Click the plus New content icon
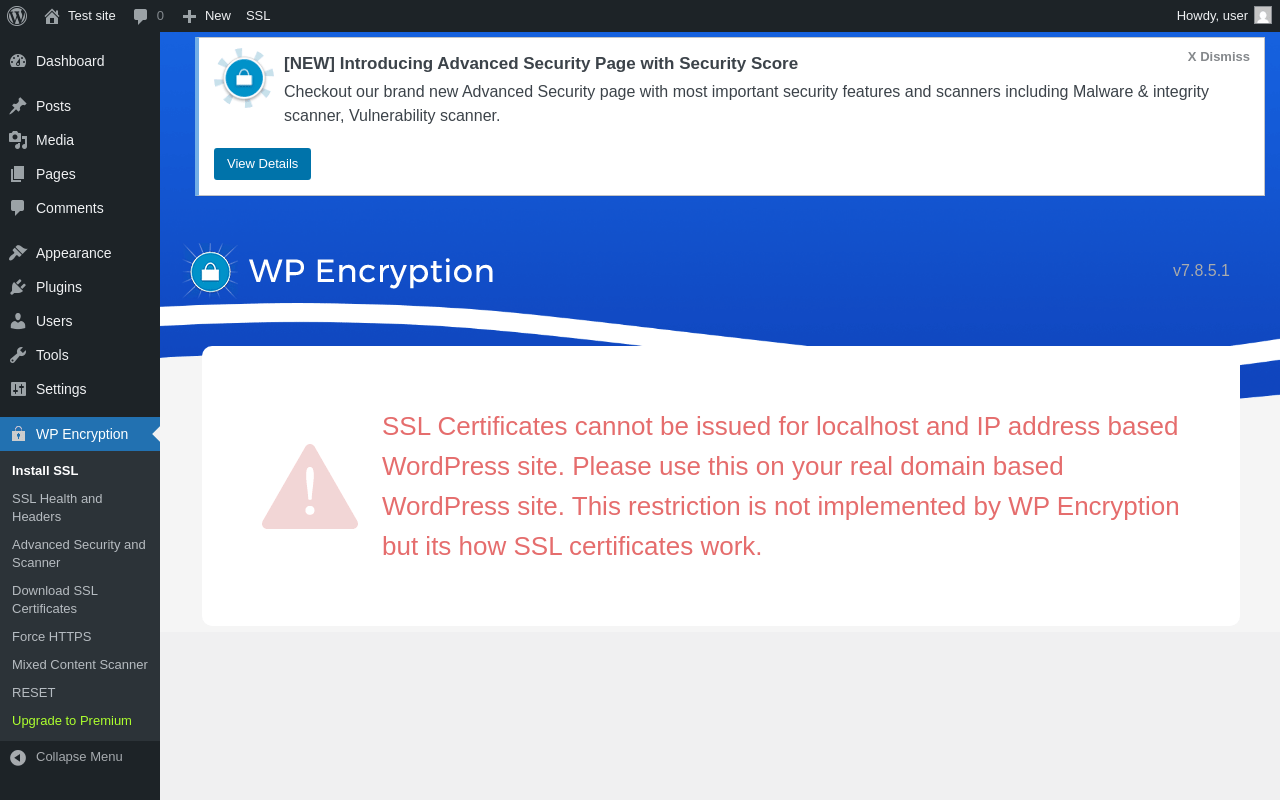Viewport: 1280px width, 800px height. pos(189,16)
